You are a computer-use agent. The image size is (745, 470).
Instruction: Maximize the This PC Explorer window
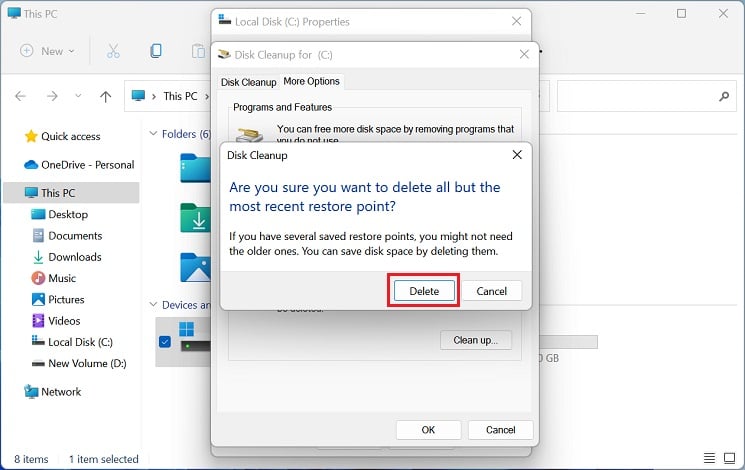681,13
